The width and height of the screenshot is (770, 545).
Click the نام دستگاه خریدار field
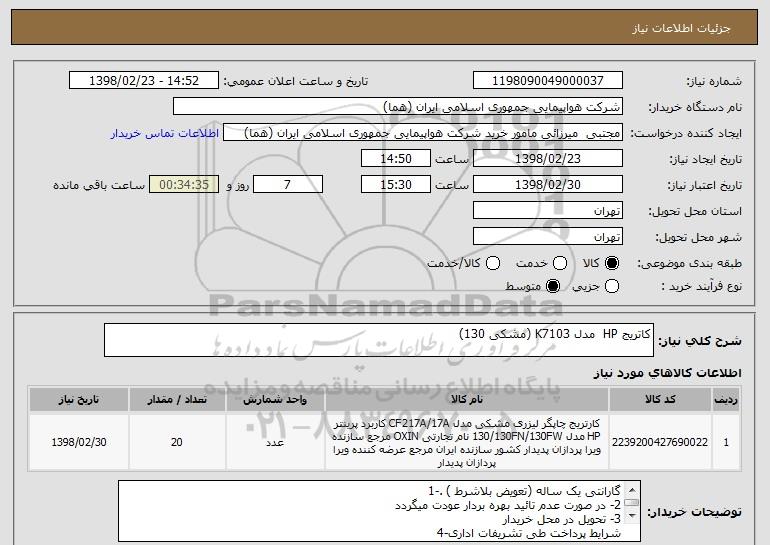coord(398,107)
